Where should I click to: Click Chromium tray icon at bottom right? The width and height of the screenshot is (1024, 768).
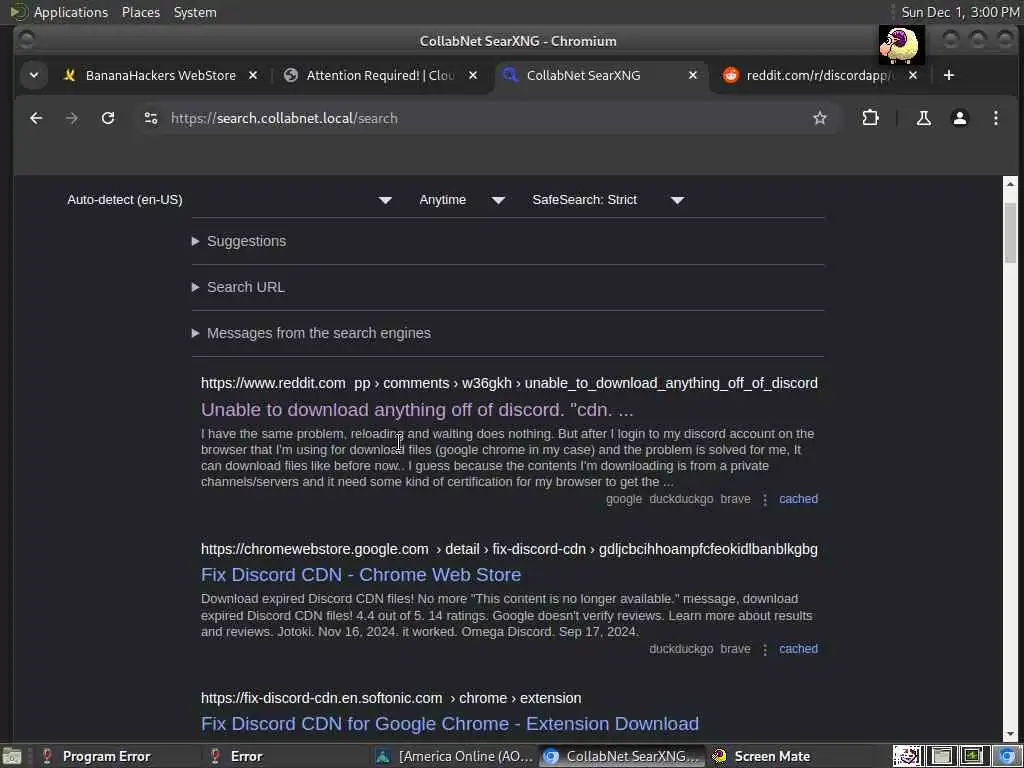[1008, 756]
